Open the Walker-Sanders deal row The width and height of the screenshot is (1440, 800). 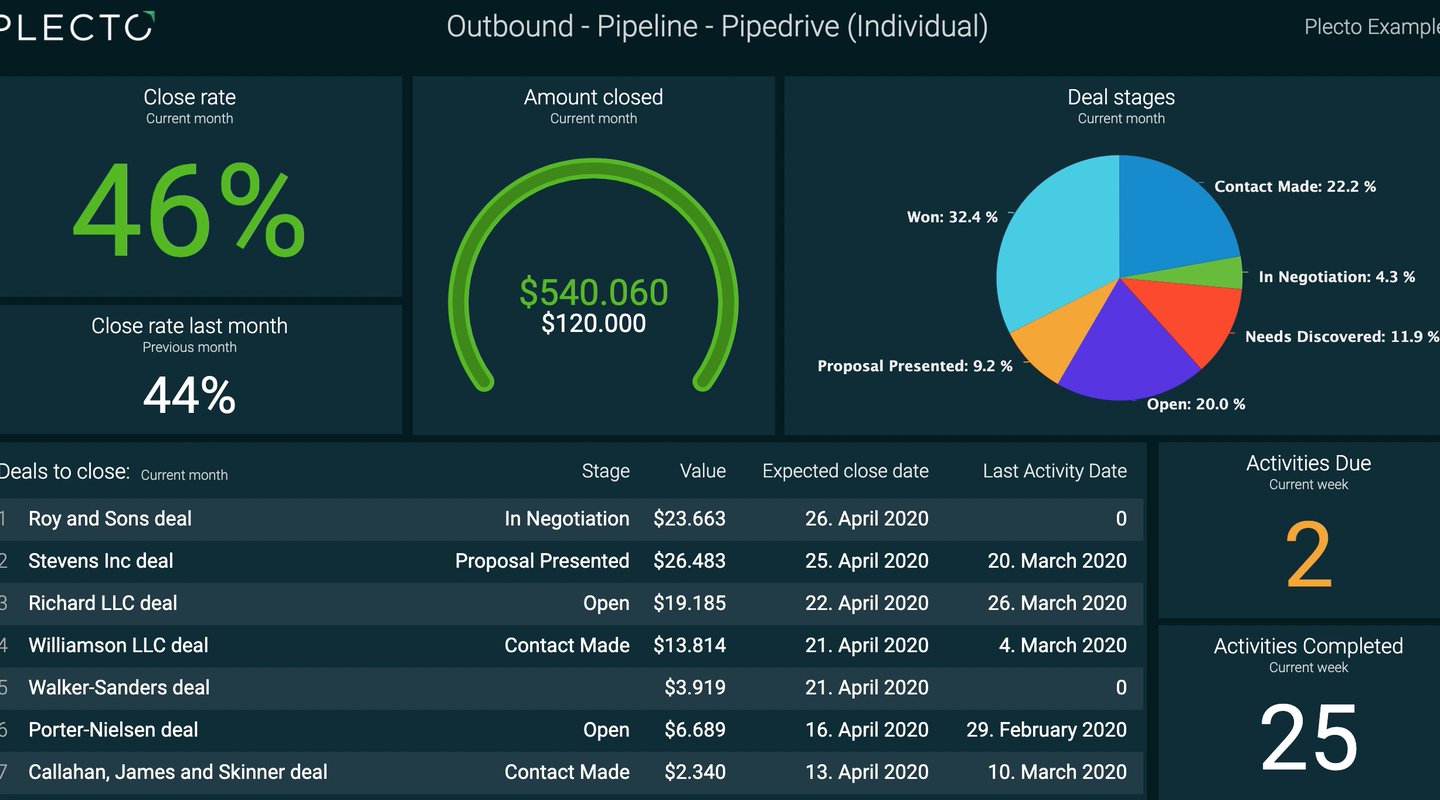[x=571, y=687]
